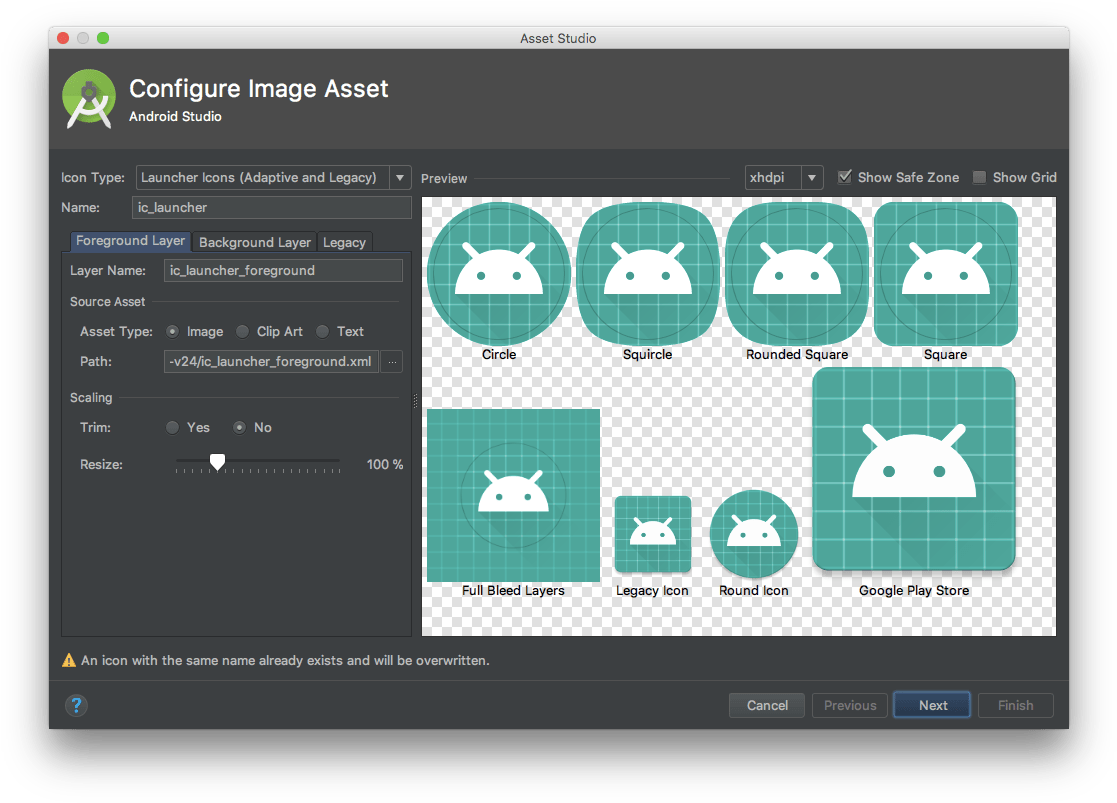Click the Previous button
This screenshot has height=803, width=1117.
[850, 705]
